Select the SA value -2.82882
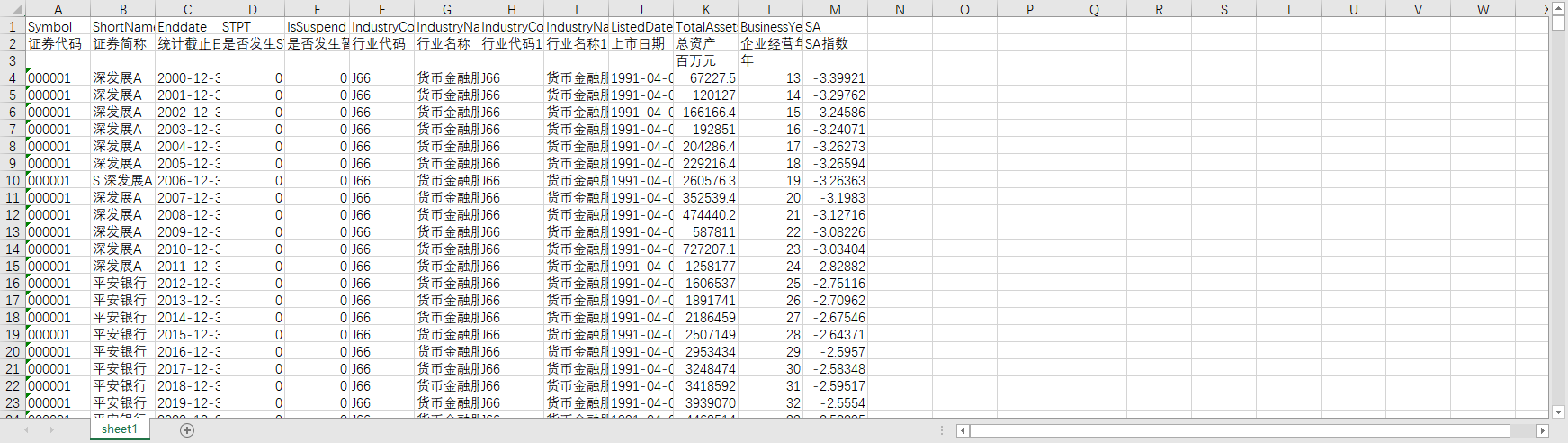 [835, 267]
